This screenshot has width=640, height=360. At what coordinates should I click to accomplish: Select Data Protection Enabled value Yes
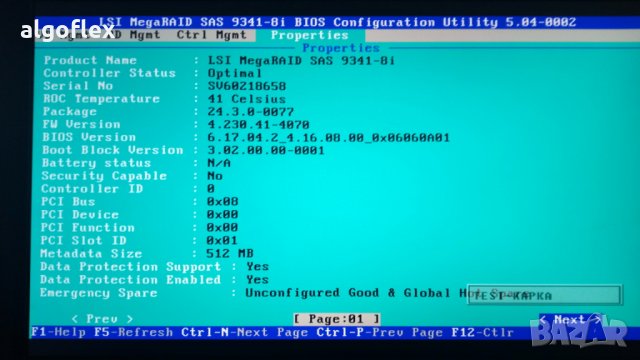tap(257, 280)
